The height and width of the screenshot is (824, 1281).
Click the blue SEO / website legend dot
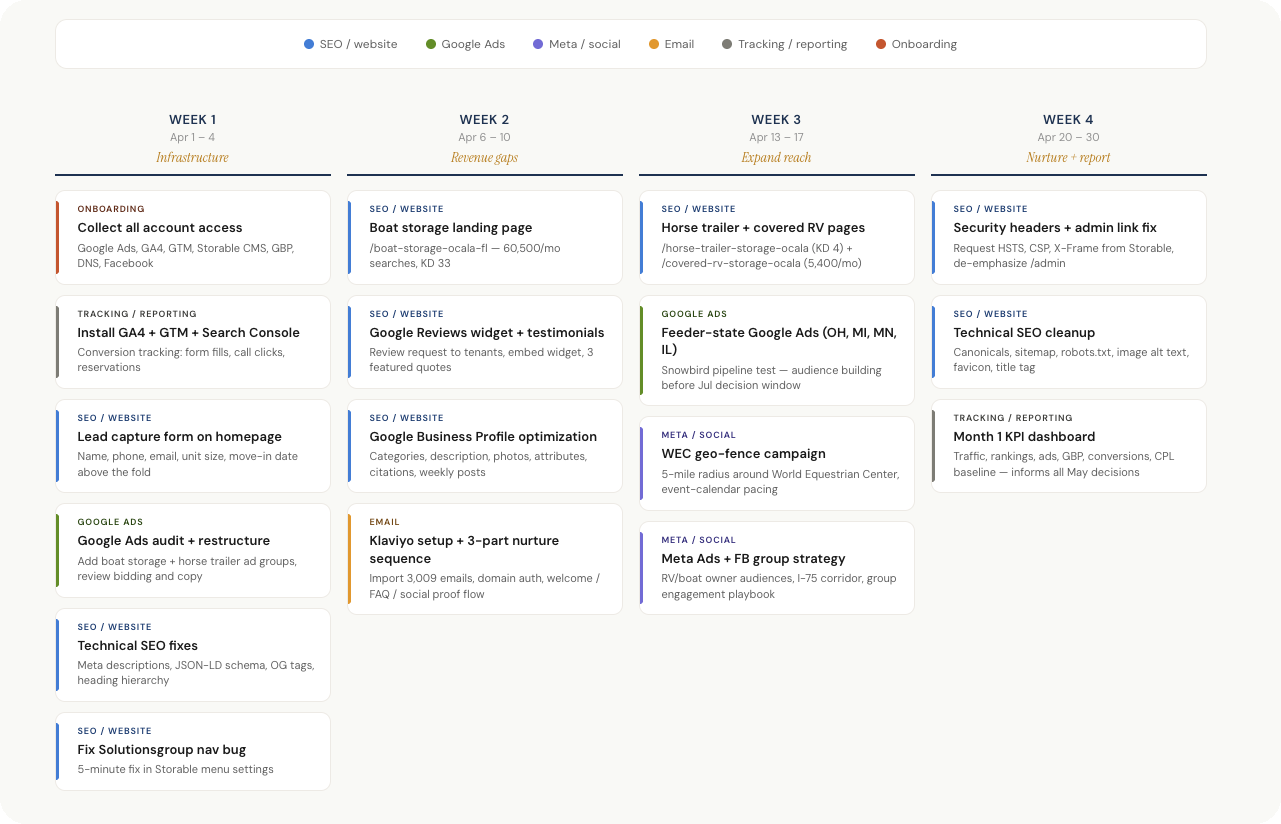click(309, 44)
